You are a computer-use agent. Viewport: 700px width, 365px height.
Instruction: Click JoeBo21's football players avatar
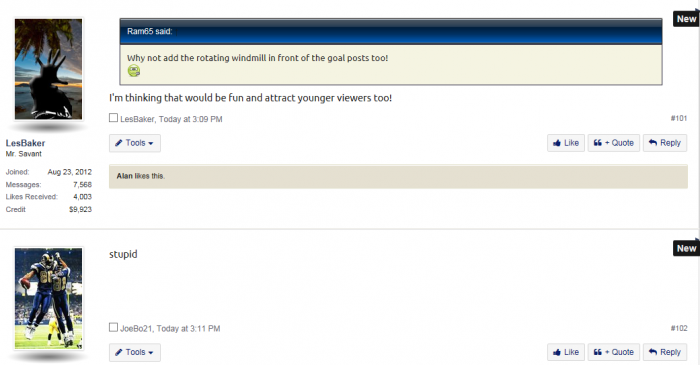click(x=48, y=299)
